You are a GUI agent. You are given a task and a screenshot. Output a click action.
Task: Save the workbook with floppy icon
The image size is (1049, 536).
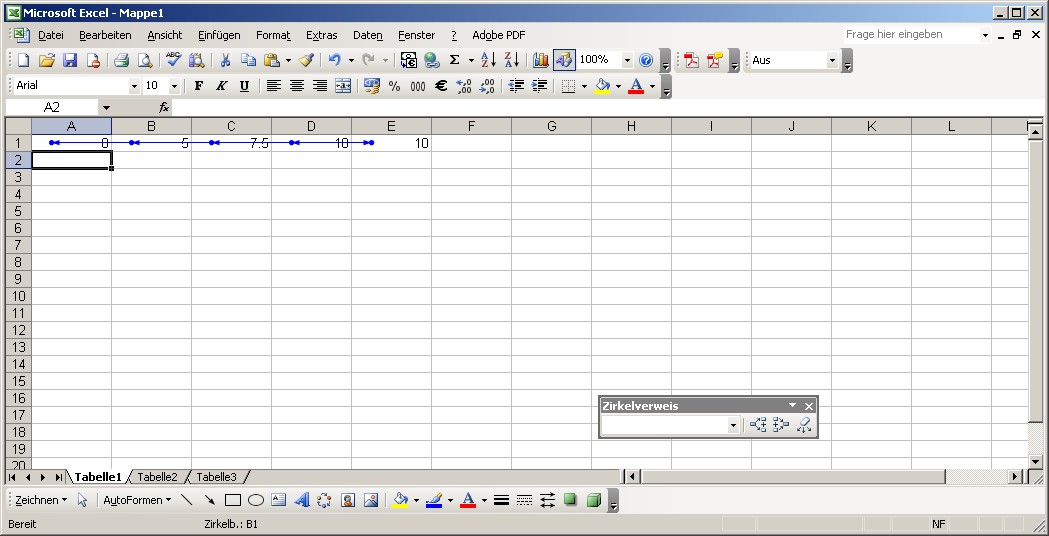pos(70,60)
